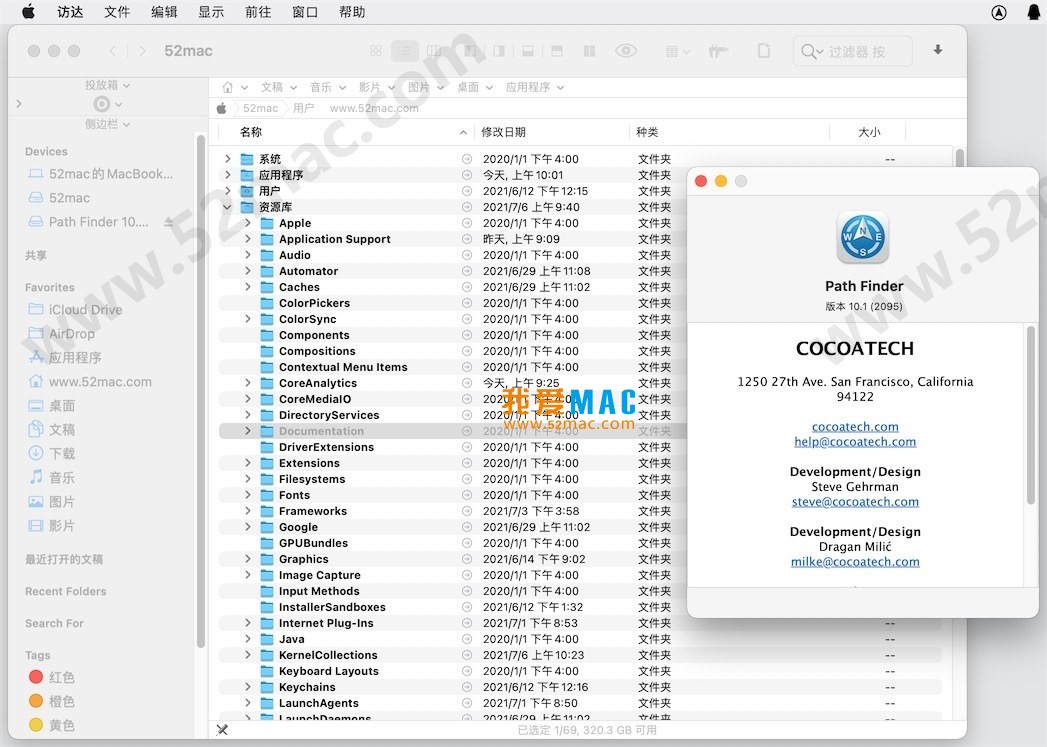Open the 文稿 dropdown in favorites bar
The width and height of the screenshot is (1047, 747).
point(279,87)
